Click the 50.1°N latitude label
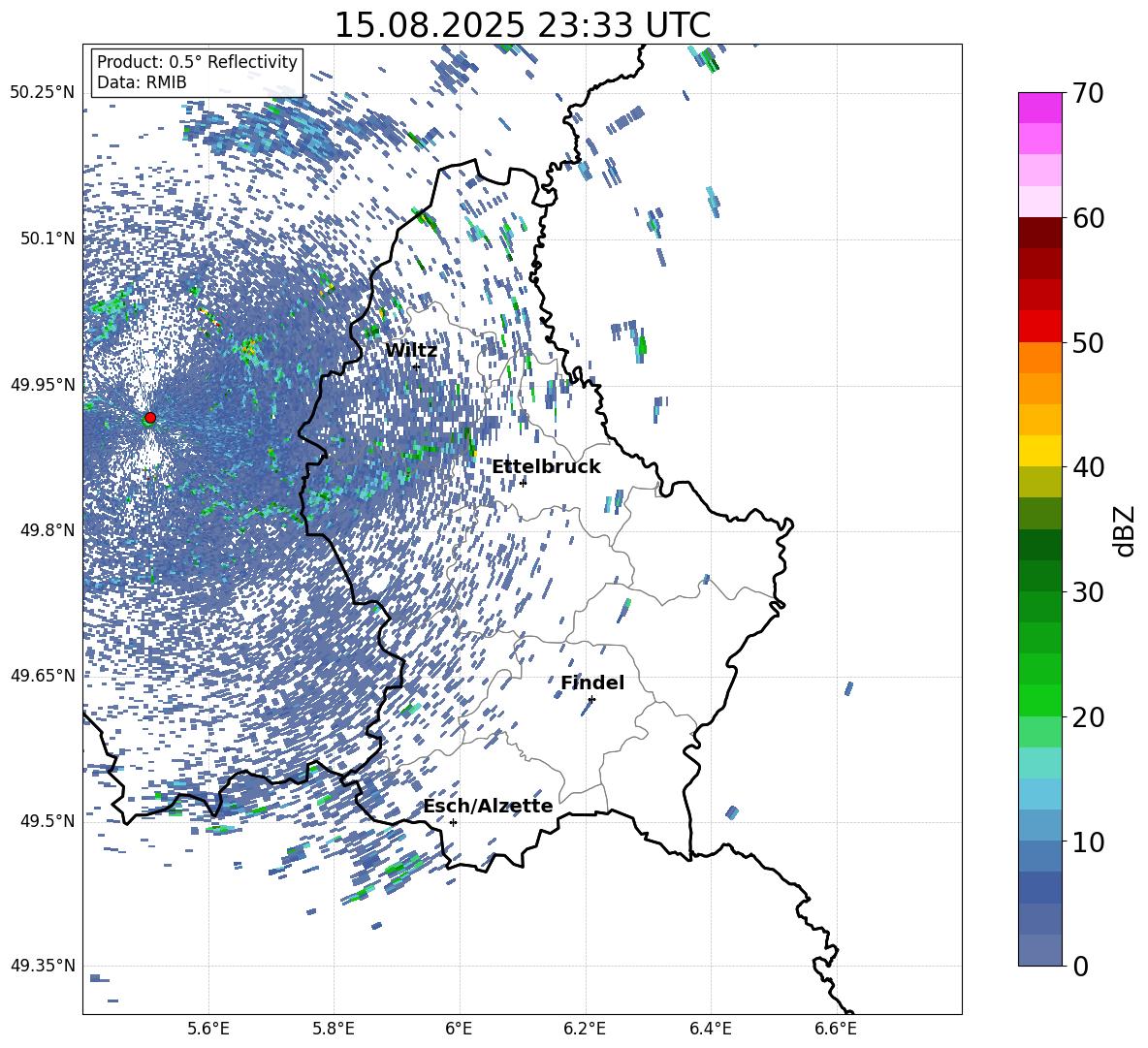 click(47, 238)
